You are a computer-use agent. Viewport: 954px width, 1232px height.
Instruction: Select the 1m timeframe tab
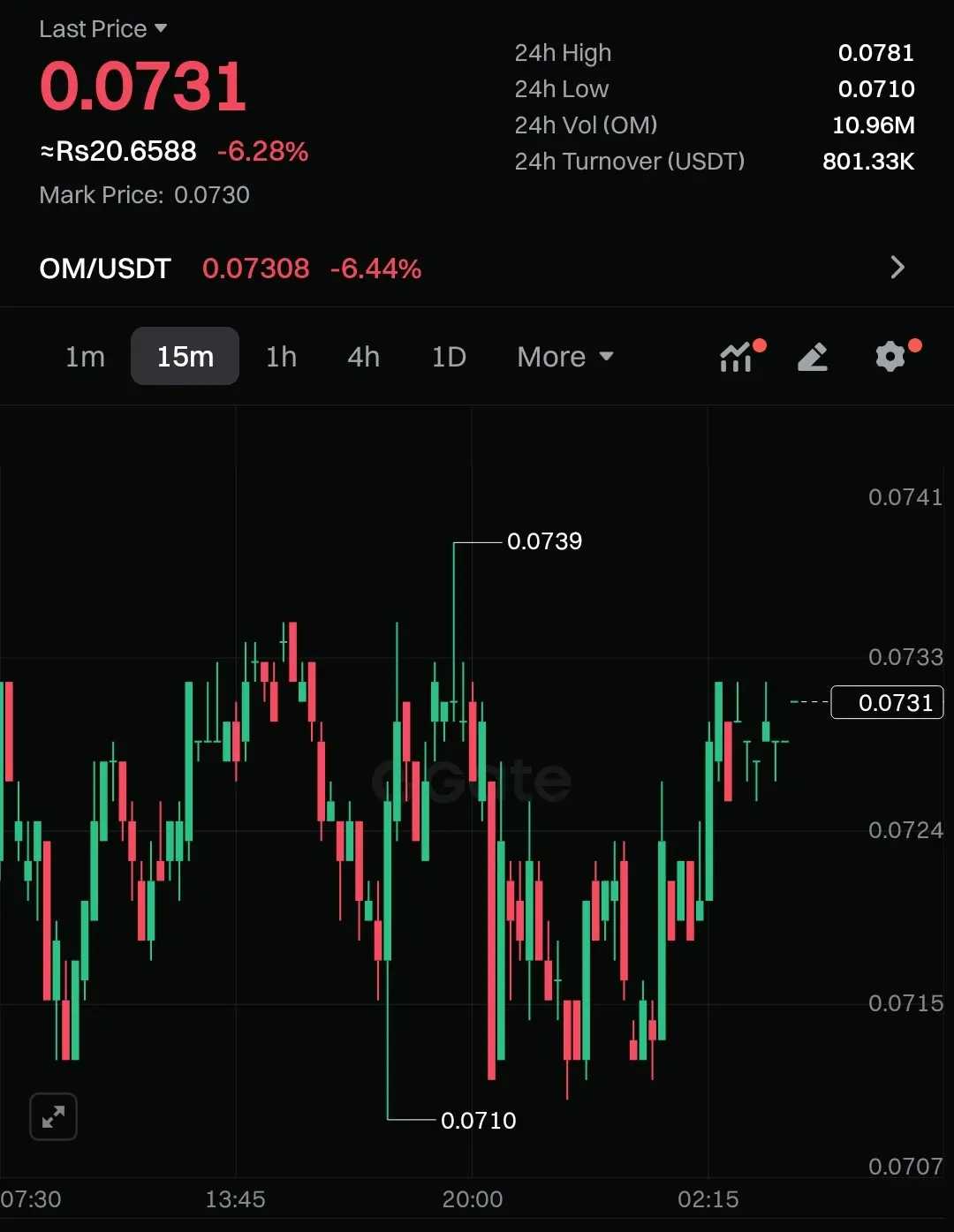point(85,357)
